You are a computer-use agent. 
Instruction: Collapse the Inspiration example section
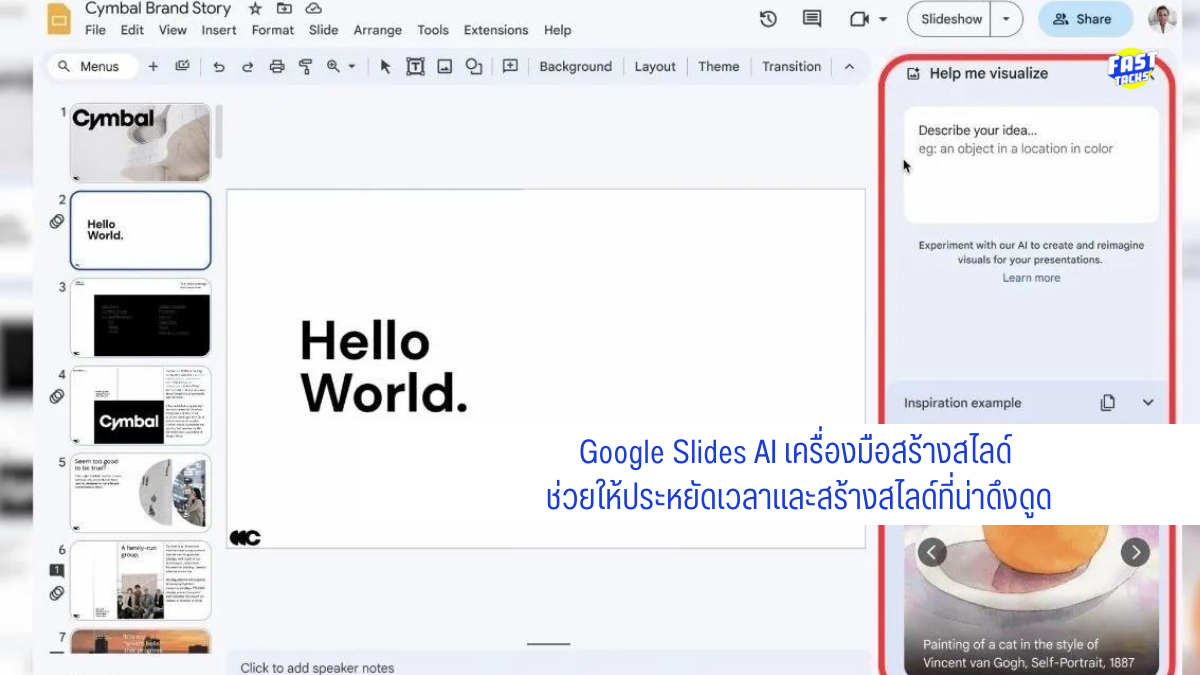click(x=1146, y=402)
